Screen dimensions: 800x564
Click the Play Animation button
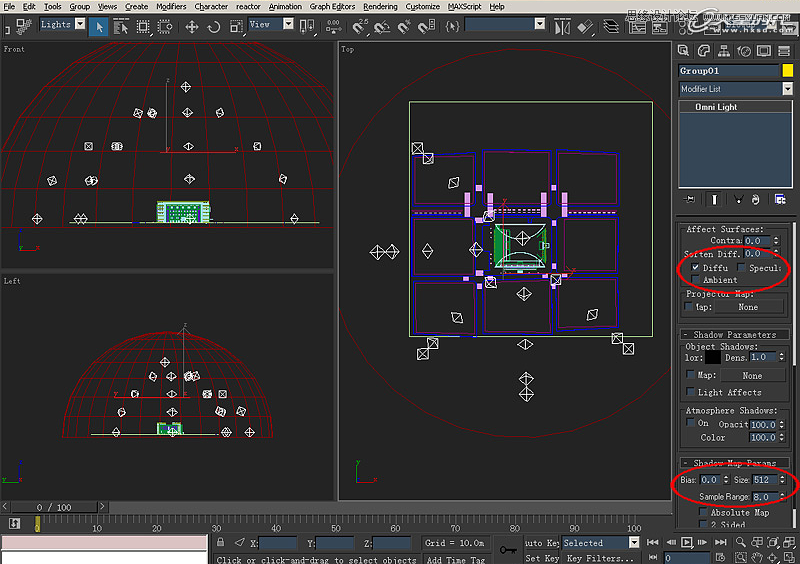(688, 543)
